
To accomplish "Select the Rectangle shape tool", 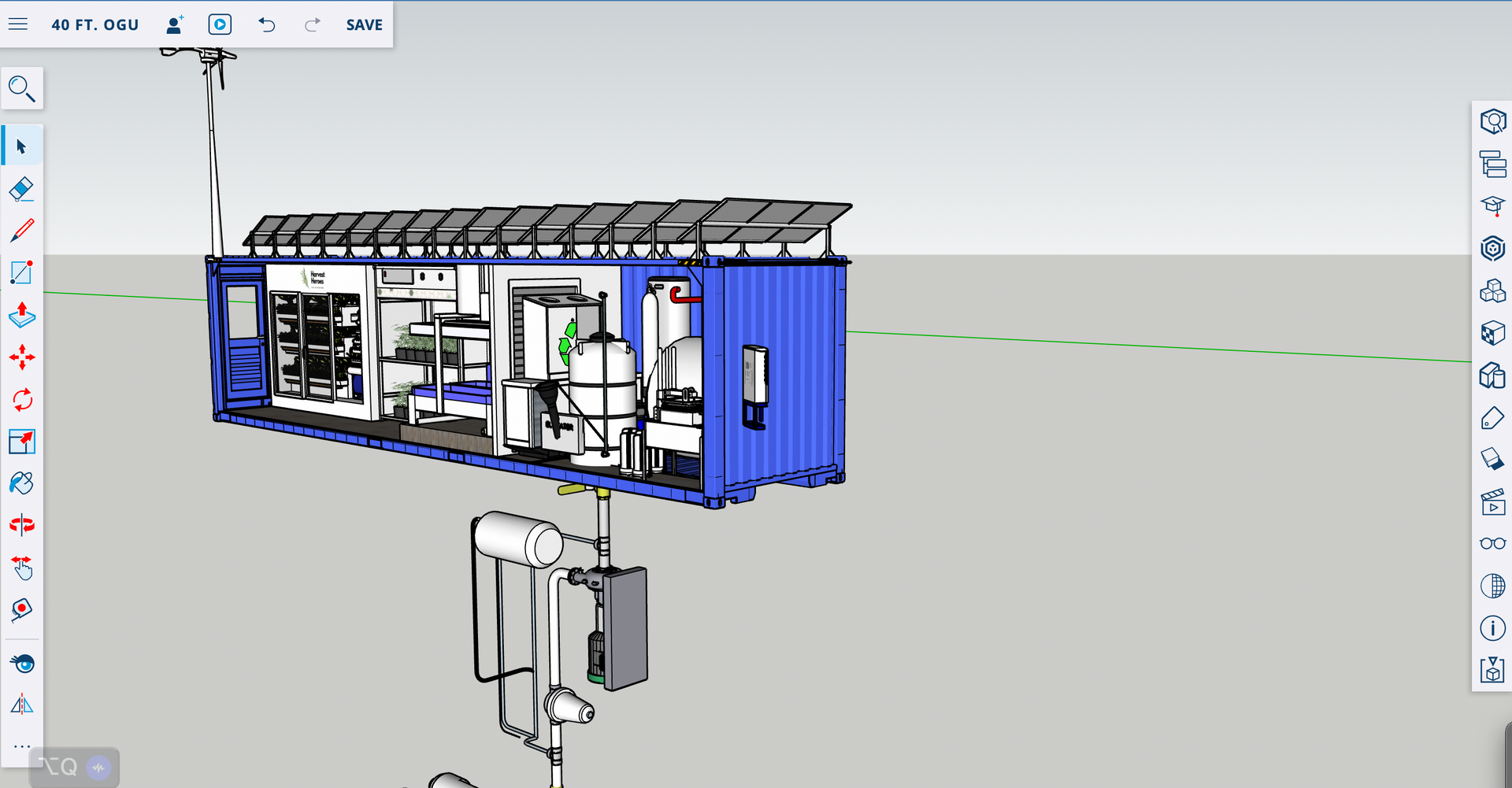I will [22, 272].
